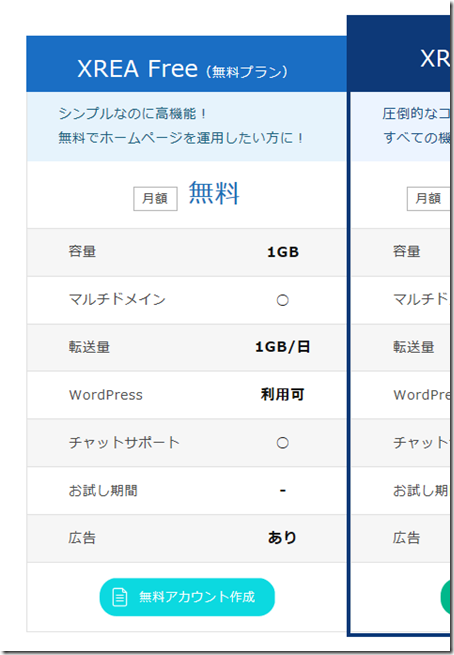
Task: Click the XREA Free (無料プラン) header
Action: [x=186, y=64]
